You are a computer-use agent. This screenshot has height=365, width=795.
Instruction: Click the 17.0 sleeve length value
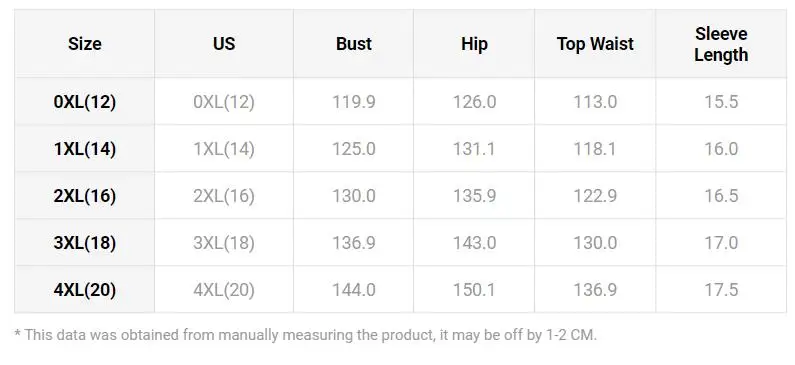[721, 243]
